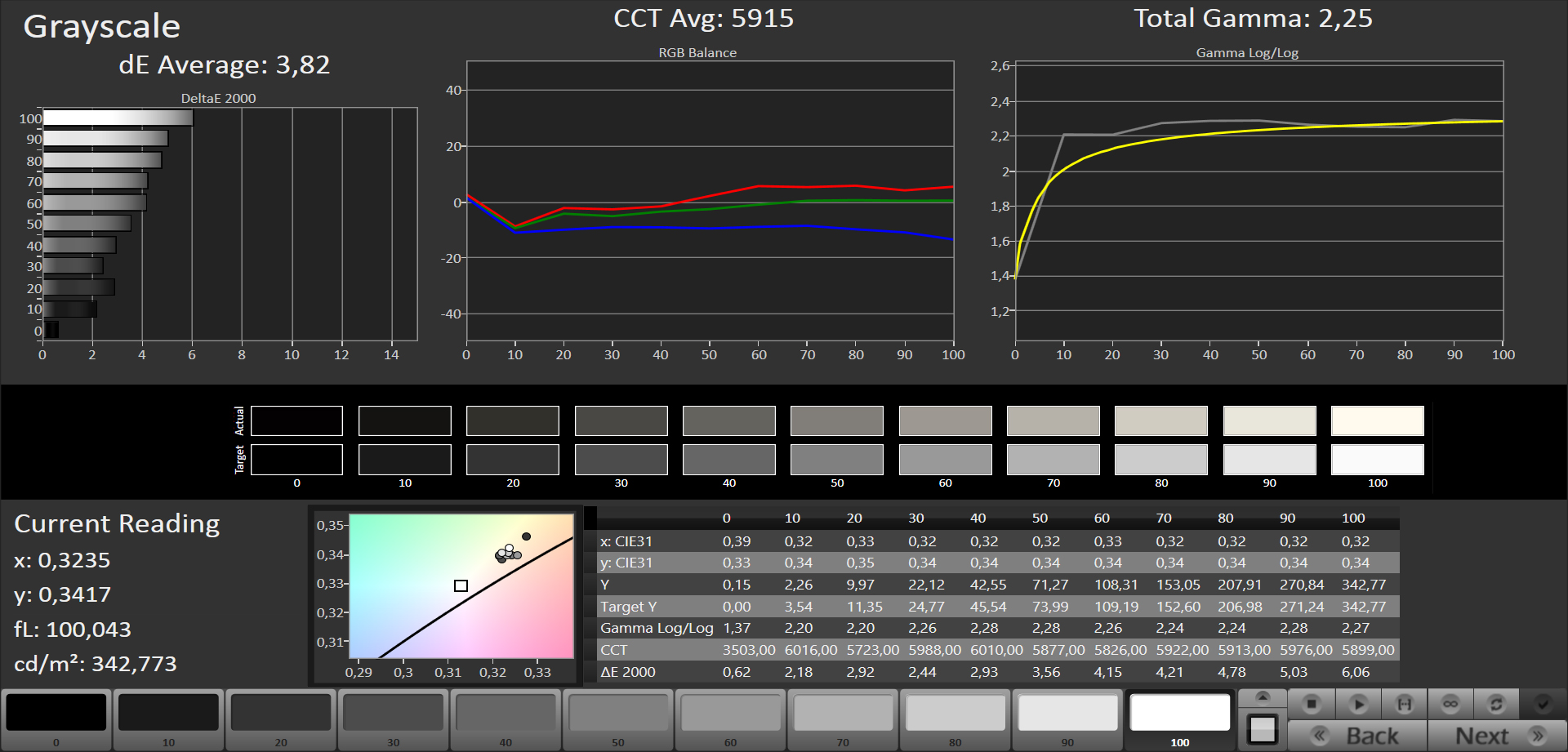Click the x: CIE31 row label
Viewport: 1568px width, 752px height.
(x=626, y=541)
